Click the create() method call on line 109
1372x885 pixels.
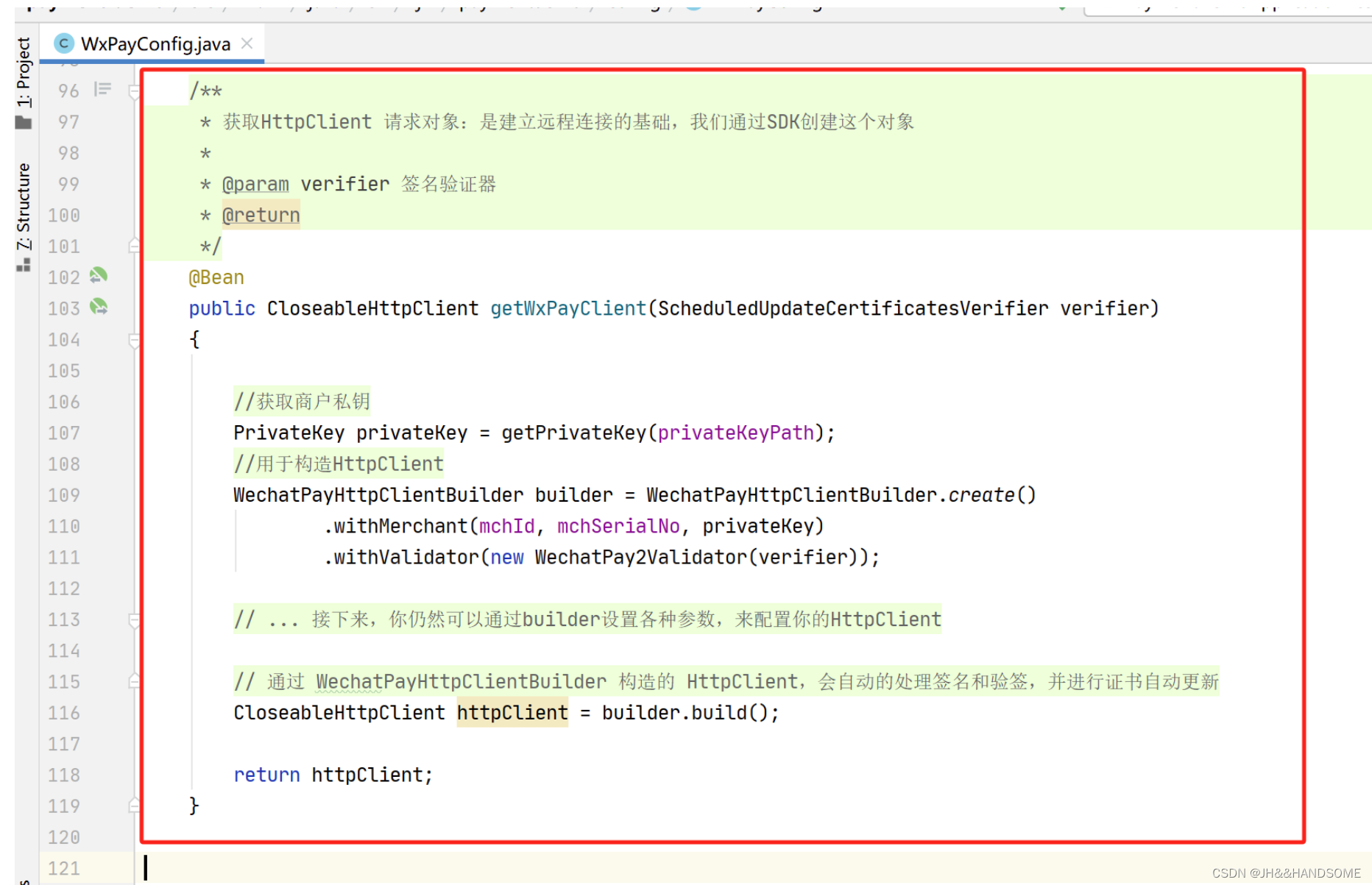coord(991,495)
